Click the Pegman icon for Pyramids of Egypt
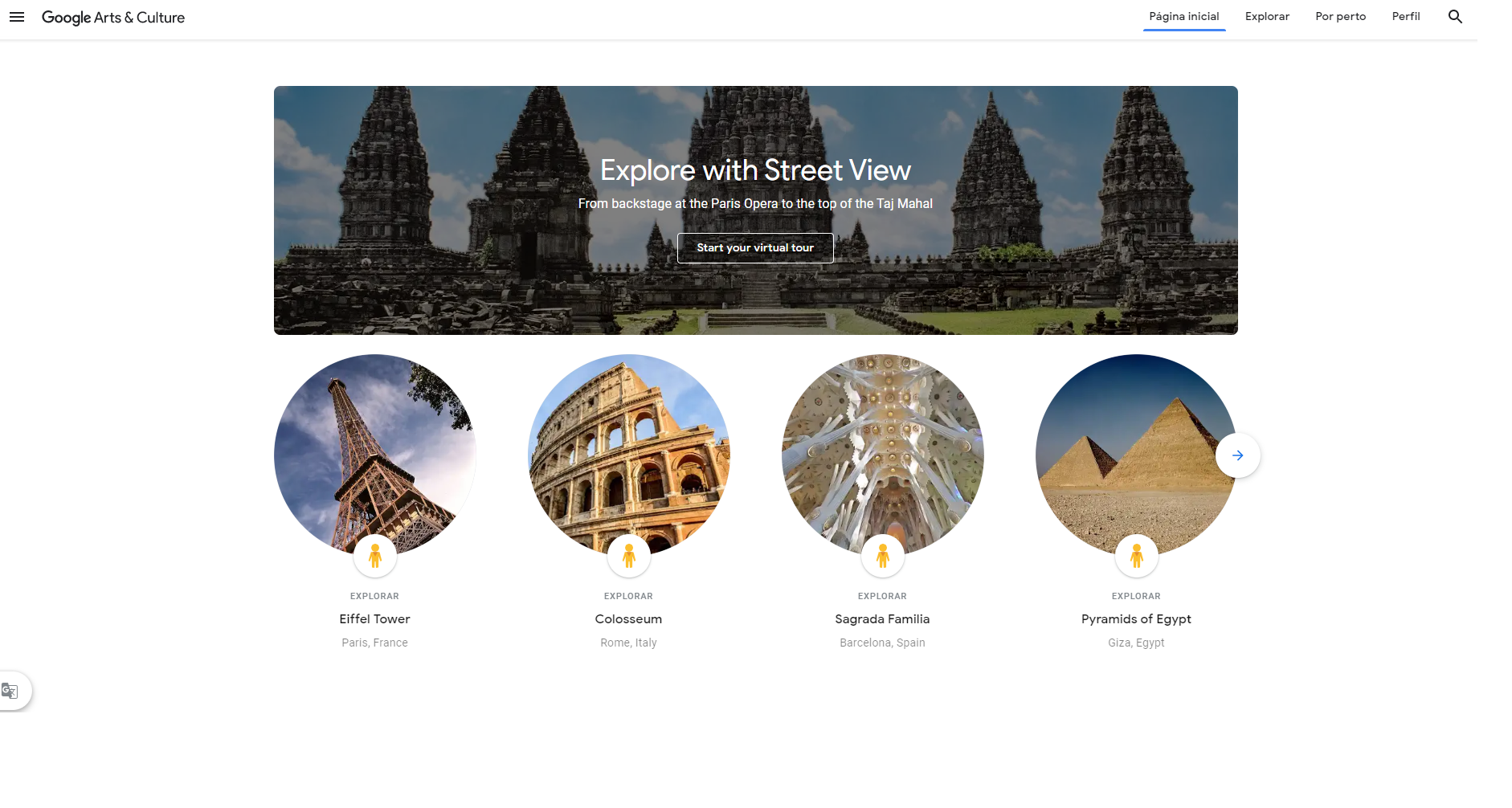Viewport: 1512px width, 808px height. (x=1137, y=556)
